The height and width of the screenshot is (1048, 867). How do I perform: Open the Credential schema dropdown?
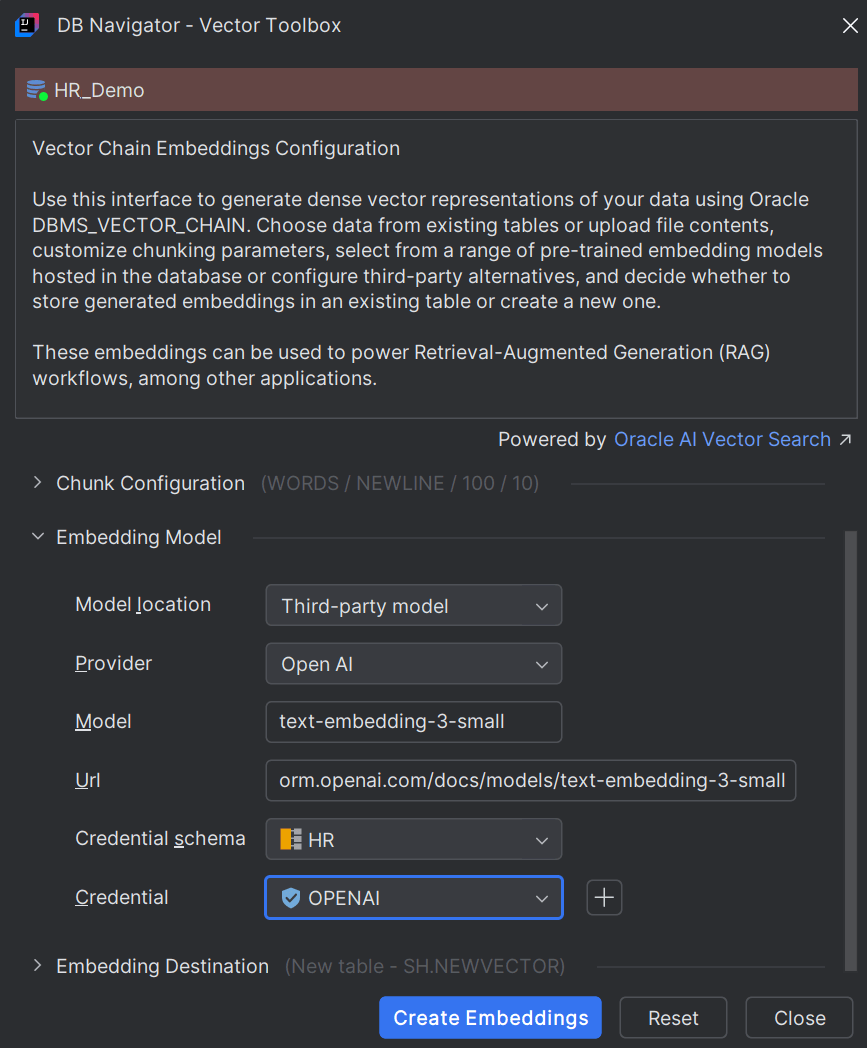[x=414, y=839]
